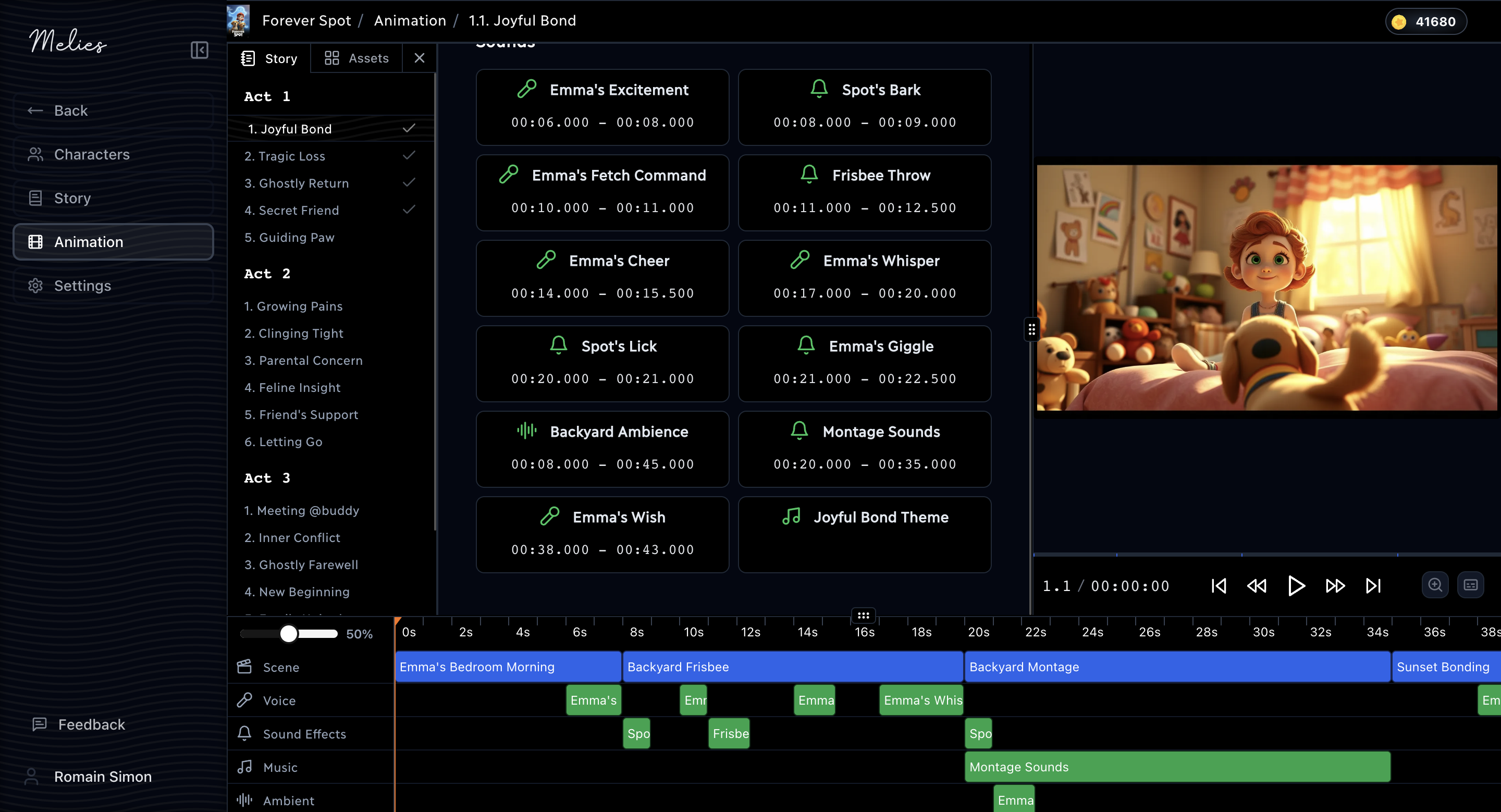The width and height of the screenshot is (1501, 812).
Task: Collapse the sidebar panel icon
Action: pos(199,50)
